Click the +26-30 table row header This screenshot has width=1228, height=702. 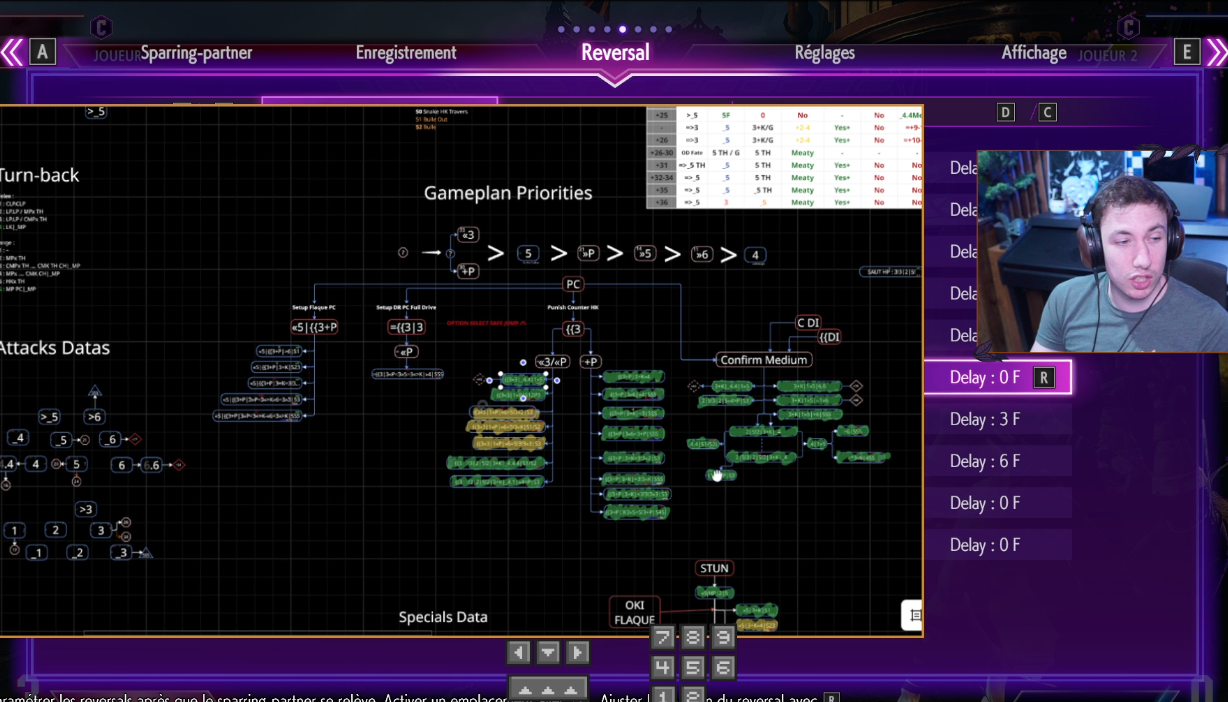click(x=662, y=152)
